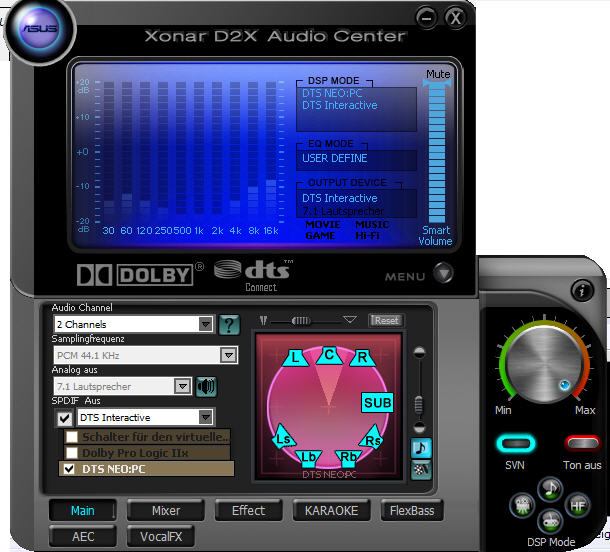This screenshot has height=552, width=610.
Task: Open the audio channel help question-mark icon
Action: click(x=229, y=324)
